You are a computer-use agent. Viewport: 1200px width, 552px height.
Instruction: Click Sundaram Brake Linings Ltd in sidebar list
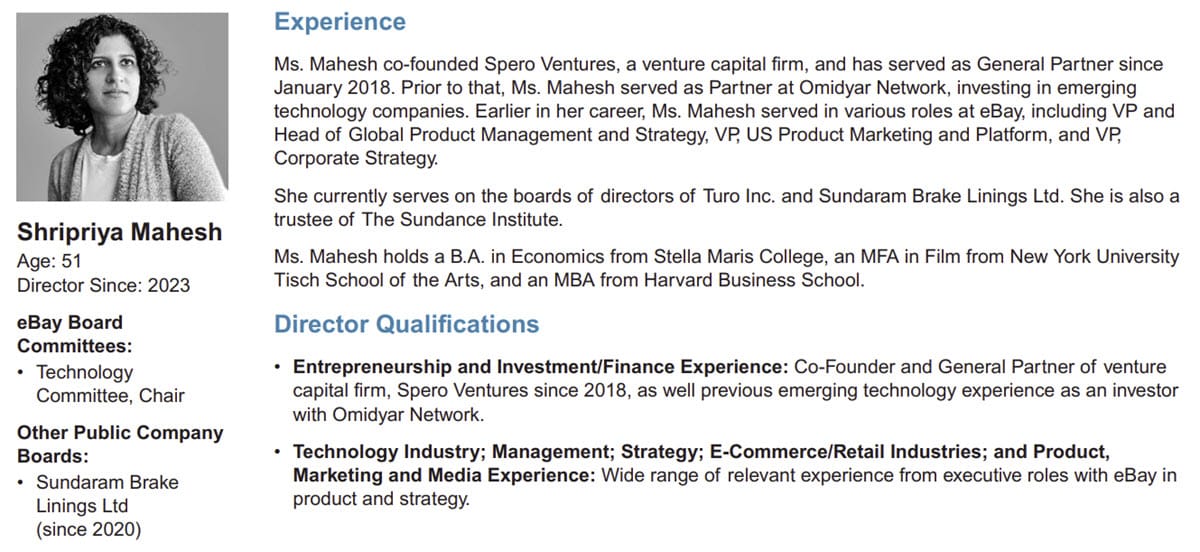[107, 494]
